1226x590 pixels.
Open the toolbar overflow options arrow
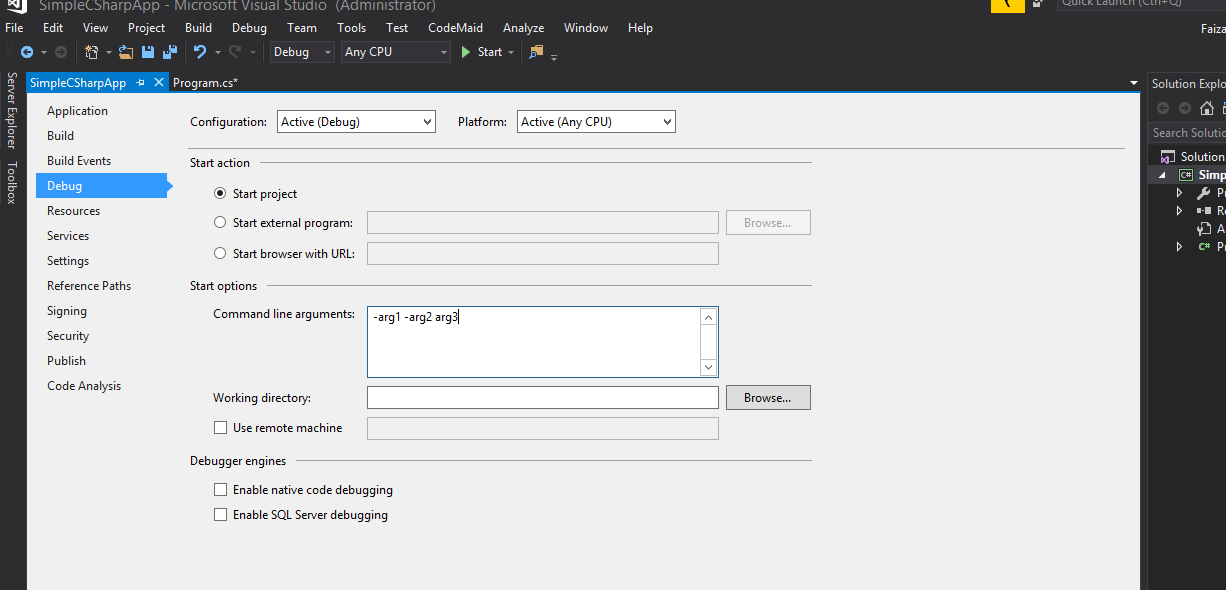tap(554, 56)
